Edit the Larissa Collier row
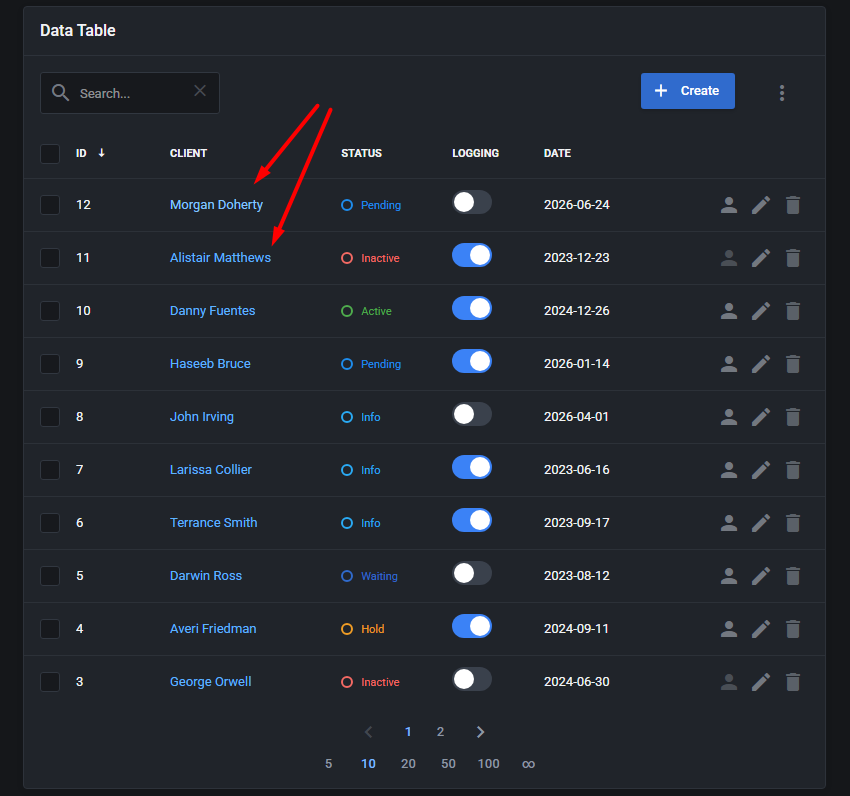850x796 pixels. (x=761, y=470)
